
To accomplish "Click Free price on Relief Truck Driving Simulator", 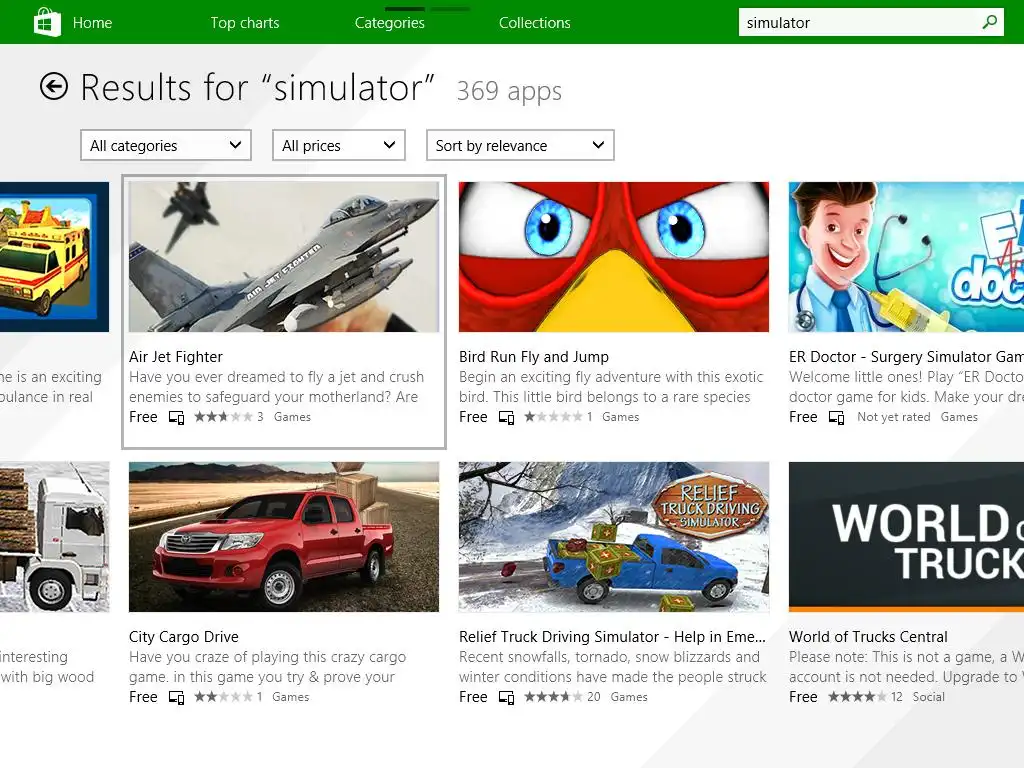I will [473, 697].
